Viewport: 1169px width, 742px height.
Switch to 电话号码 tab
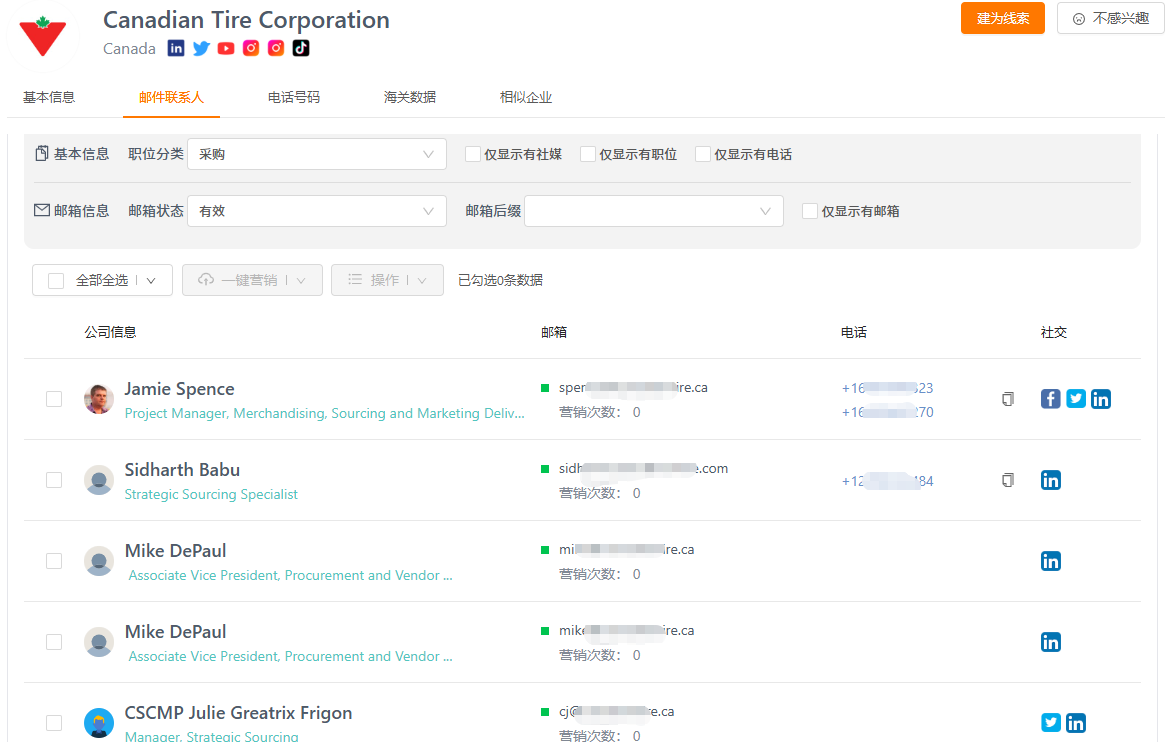point(294,97)
